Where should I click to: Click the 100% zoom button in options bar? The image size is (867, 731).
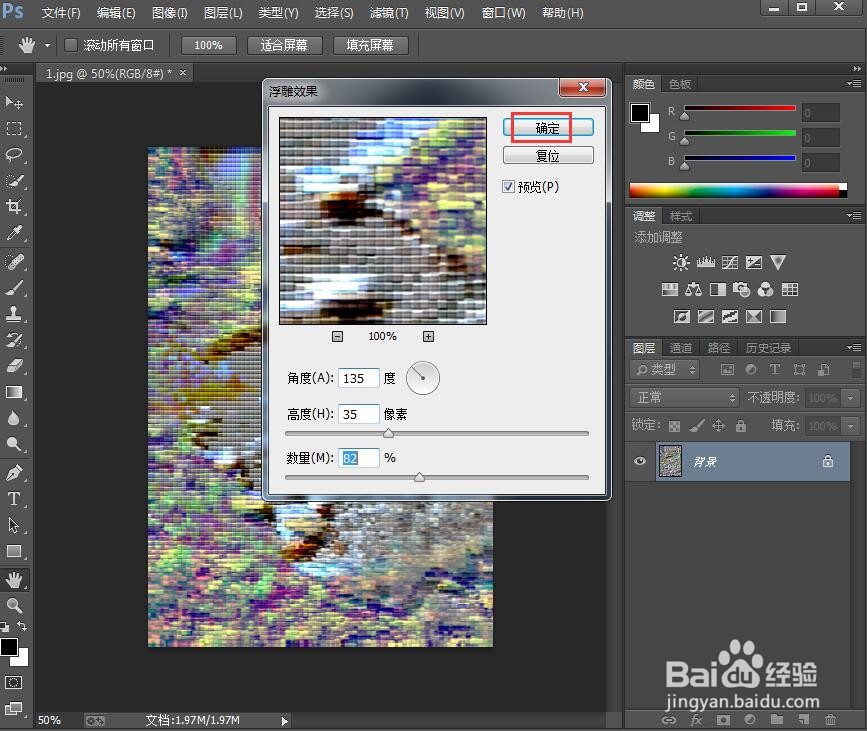pyautogui.click(x=208, y=45)
